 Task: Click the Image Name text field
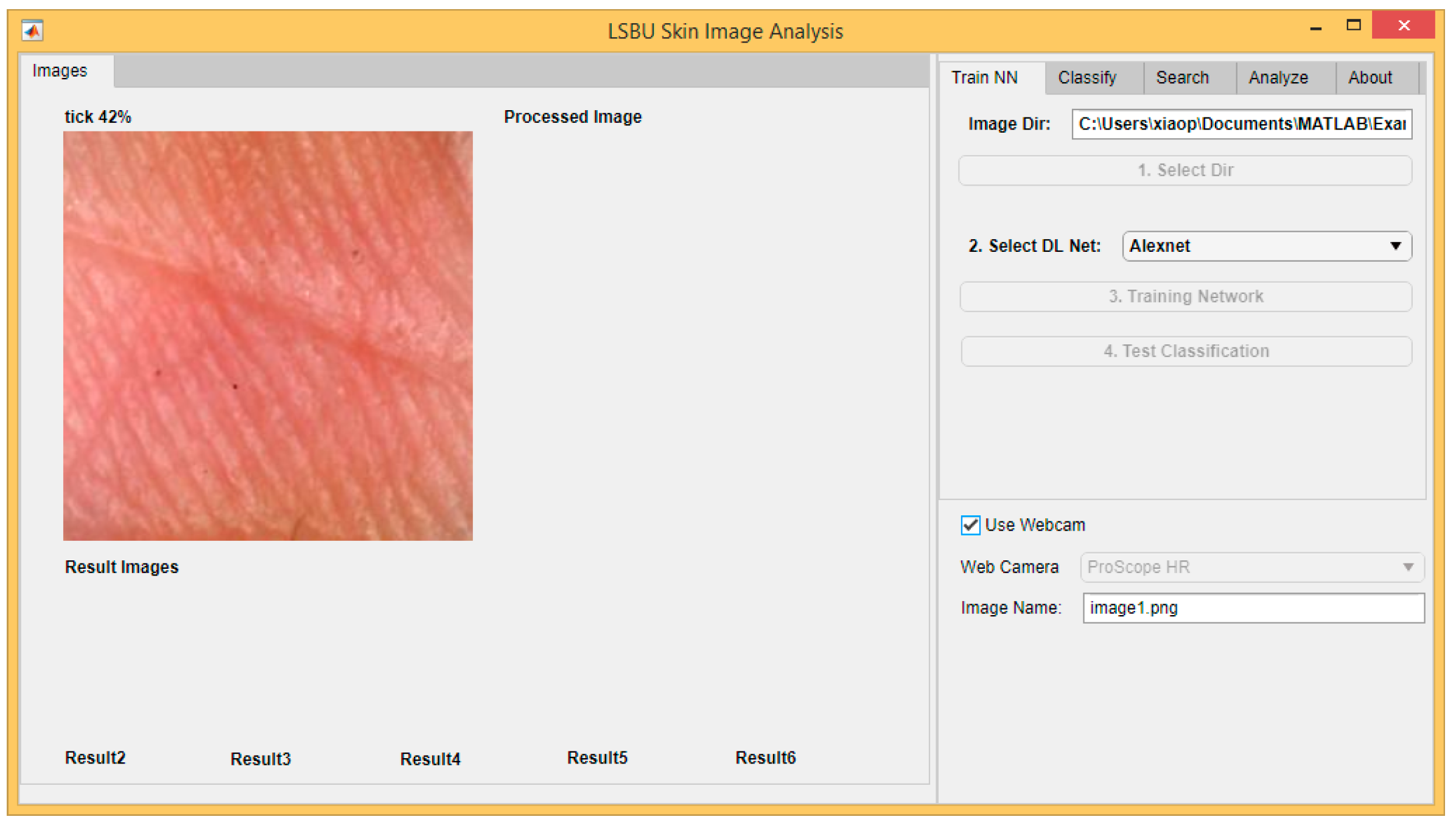click(x=1253, y=608)
